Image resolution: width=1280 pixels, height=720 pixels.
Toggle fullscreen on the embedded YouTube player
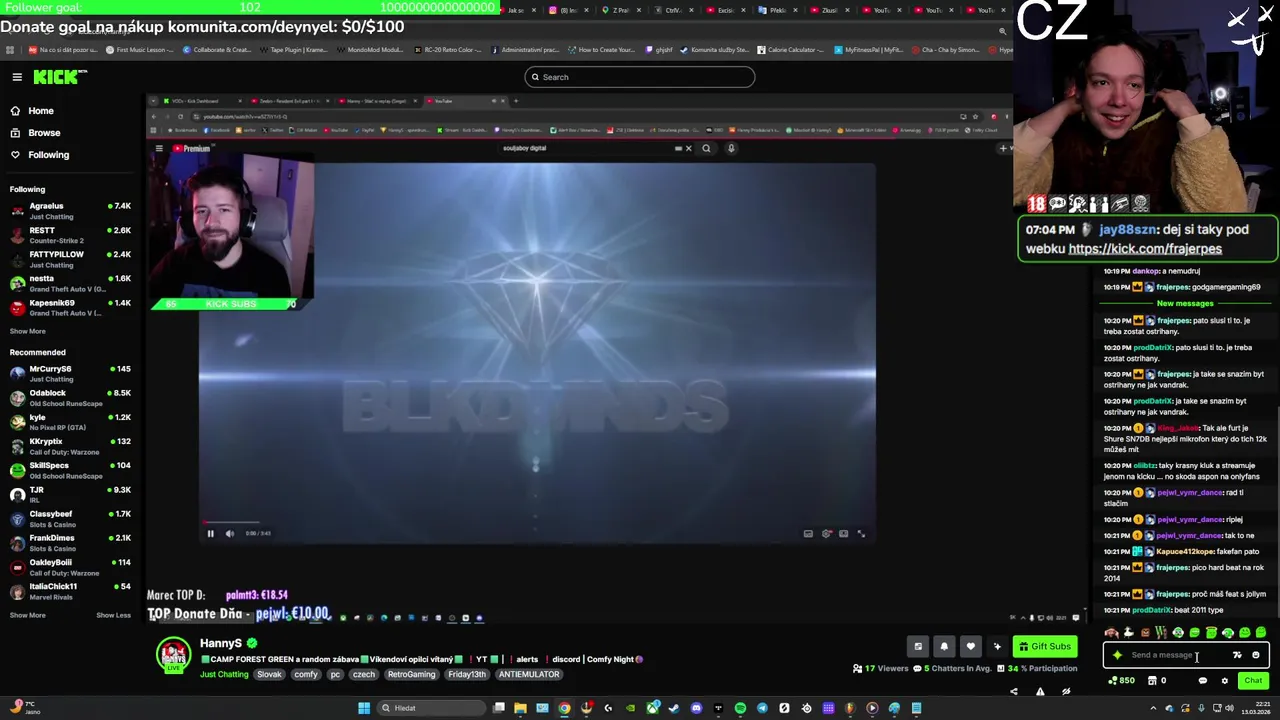861,533
